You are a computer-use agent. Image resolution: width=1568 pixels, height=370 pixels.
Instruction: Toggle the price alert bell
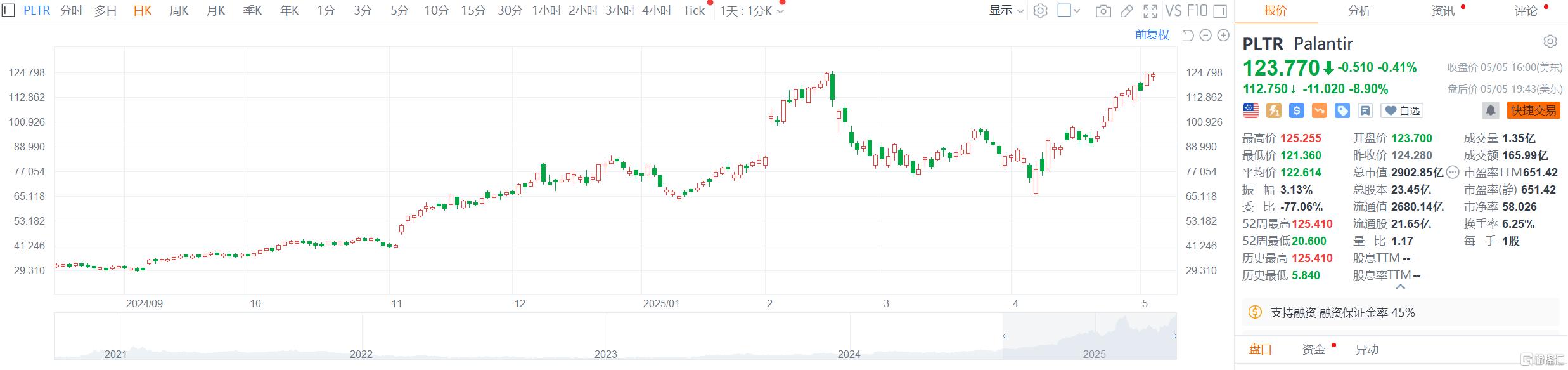[1491, 110]
